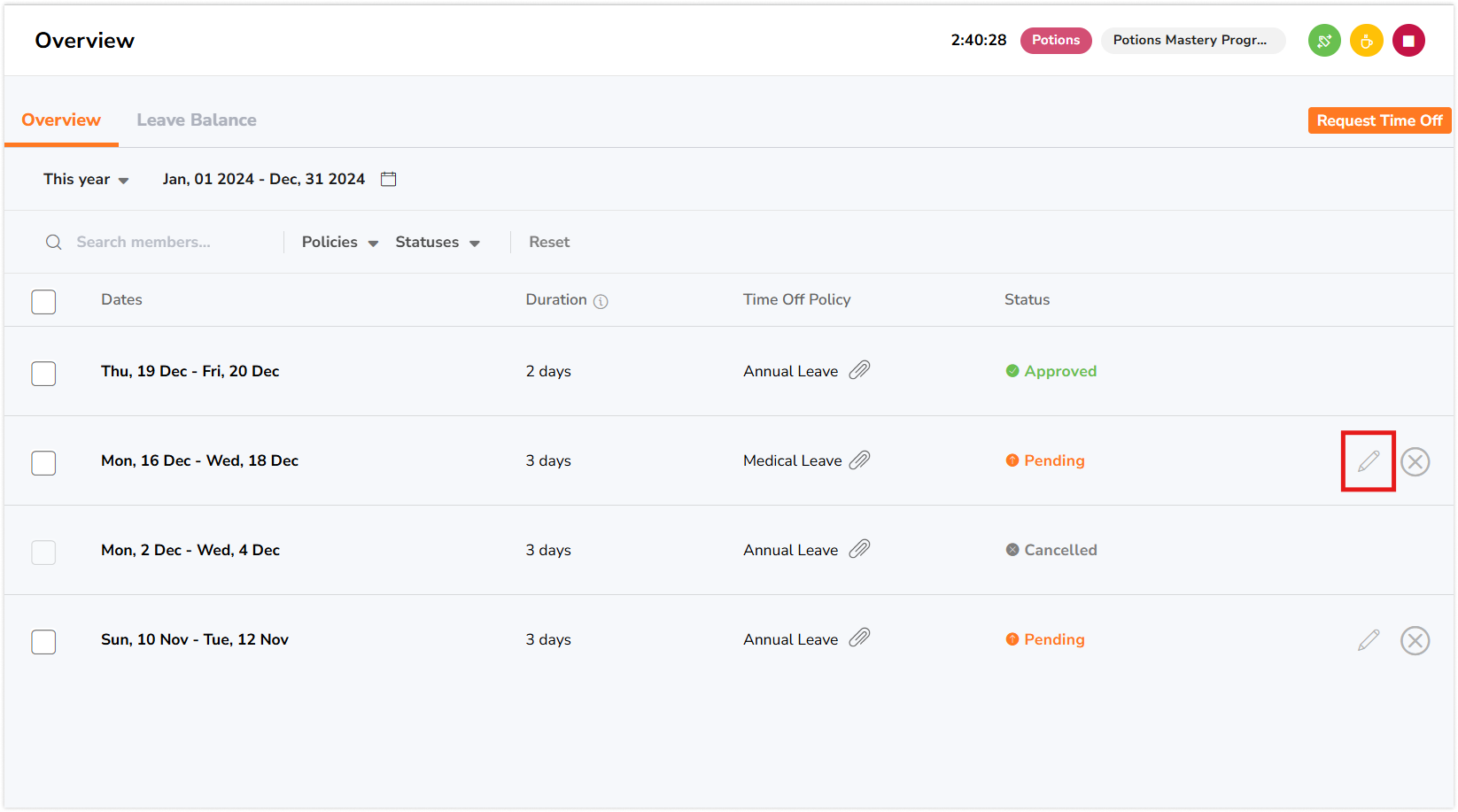Click the Medical Leave policy text
This screenshot has width=1458, height=812.
[x=793, y=460]
